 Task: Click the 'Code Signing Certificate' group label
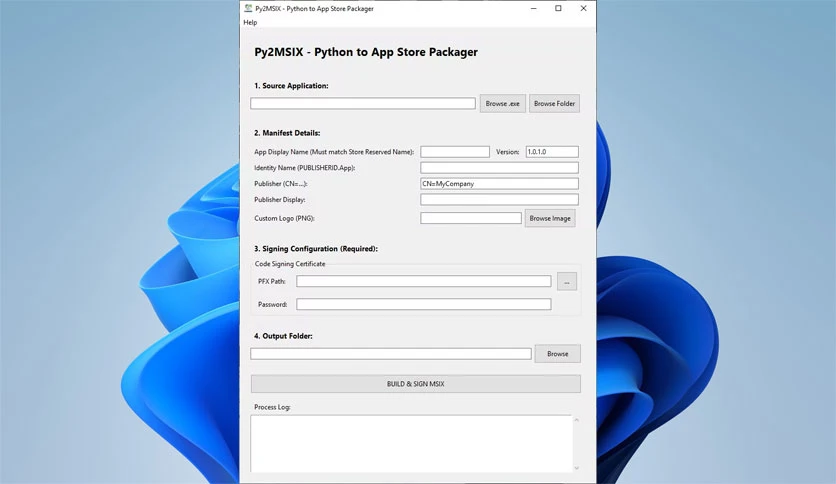tap(290, 263)
